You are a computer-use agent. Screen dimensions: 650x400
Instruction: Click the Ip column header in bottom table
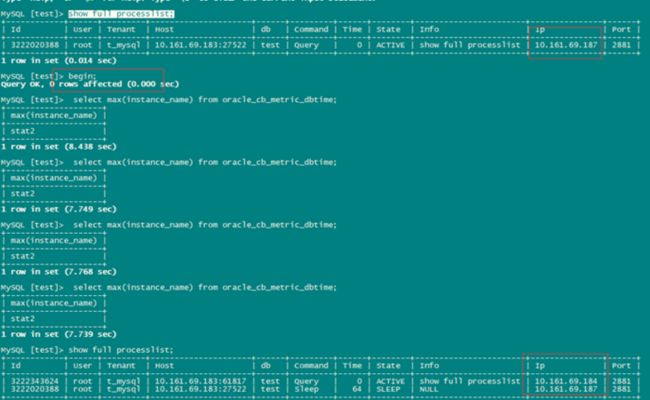(540, 366)
